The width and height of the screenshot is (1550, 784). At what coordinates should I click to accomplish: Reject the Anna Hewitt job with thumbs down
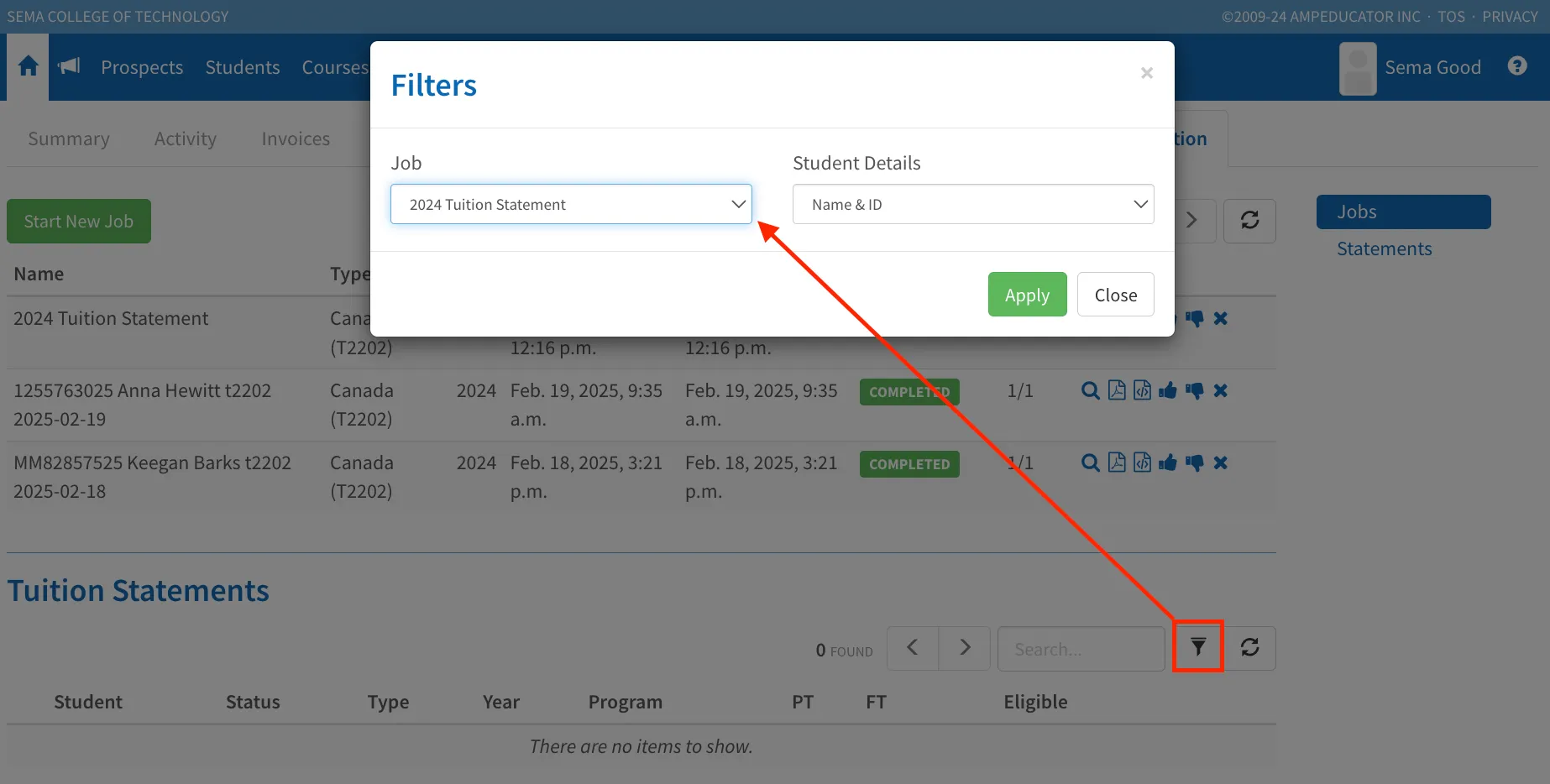tap(1195, 390)
